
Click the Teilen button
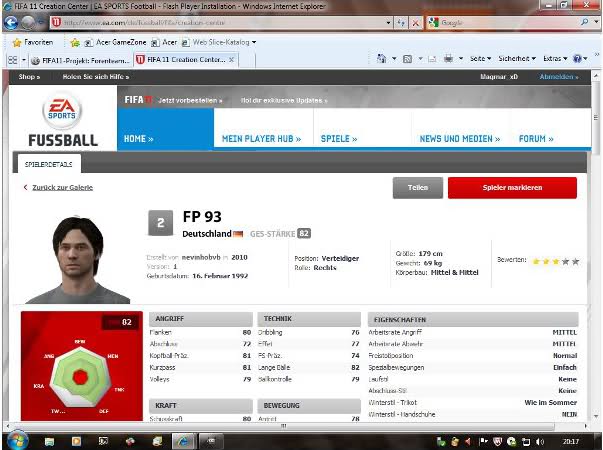(418, 188)
